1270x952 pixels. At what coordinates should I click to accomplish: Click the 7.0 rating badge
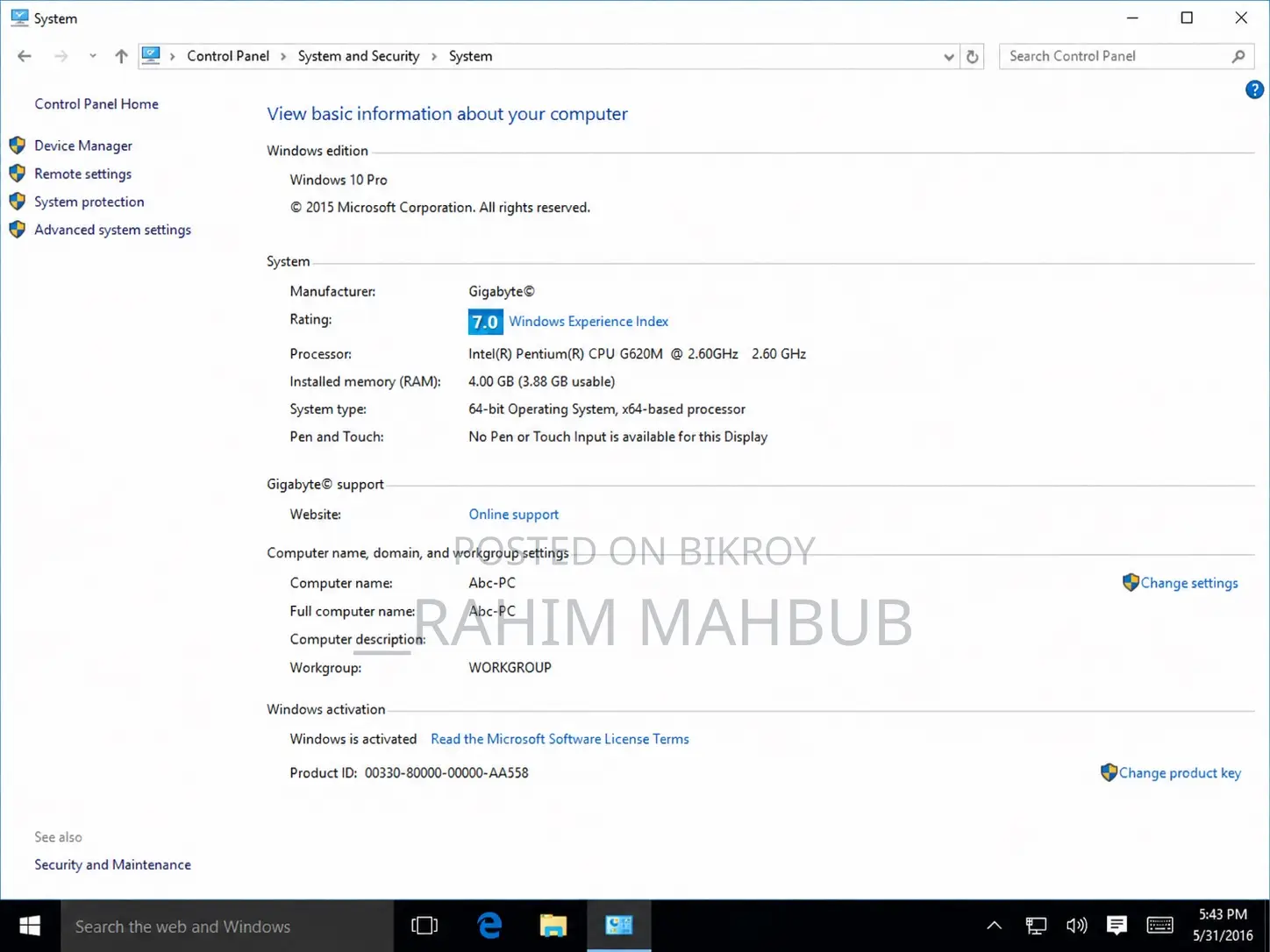click(485, 322)
